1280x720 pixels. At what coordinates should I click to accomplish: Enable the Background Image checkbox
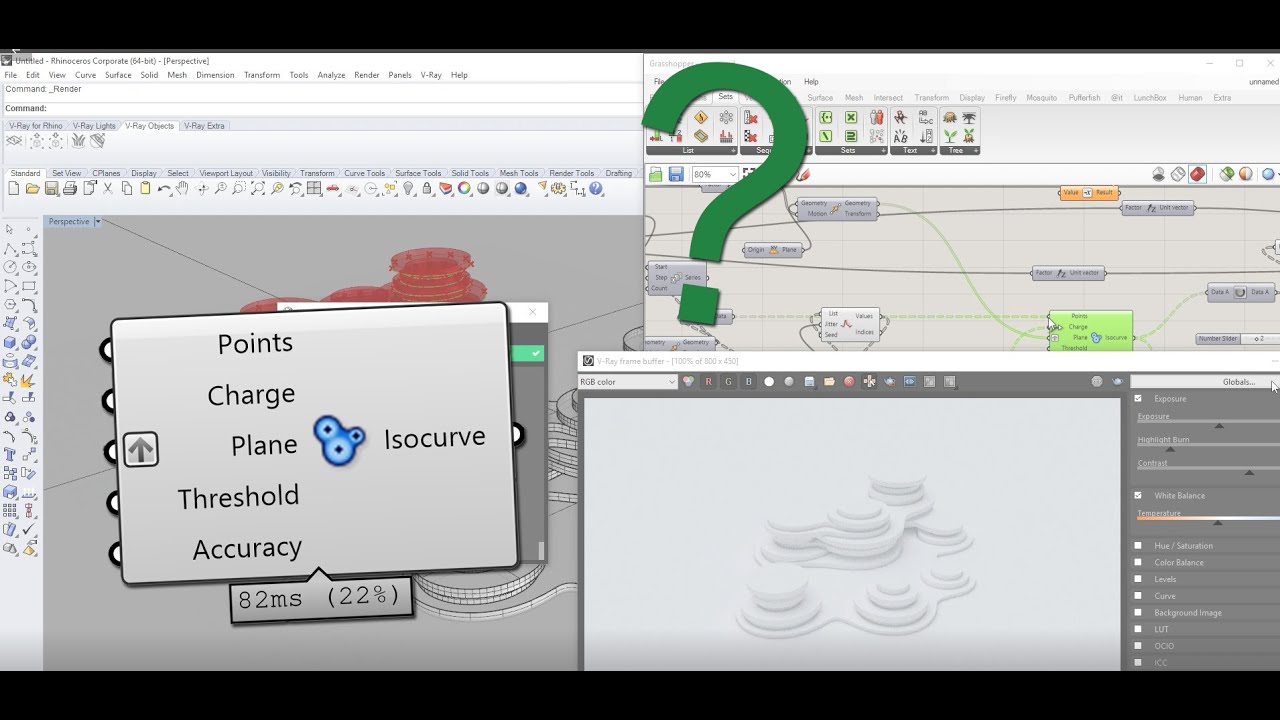pos(1137,612)
